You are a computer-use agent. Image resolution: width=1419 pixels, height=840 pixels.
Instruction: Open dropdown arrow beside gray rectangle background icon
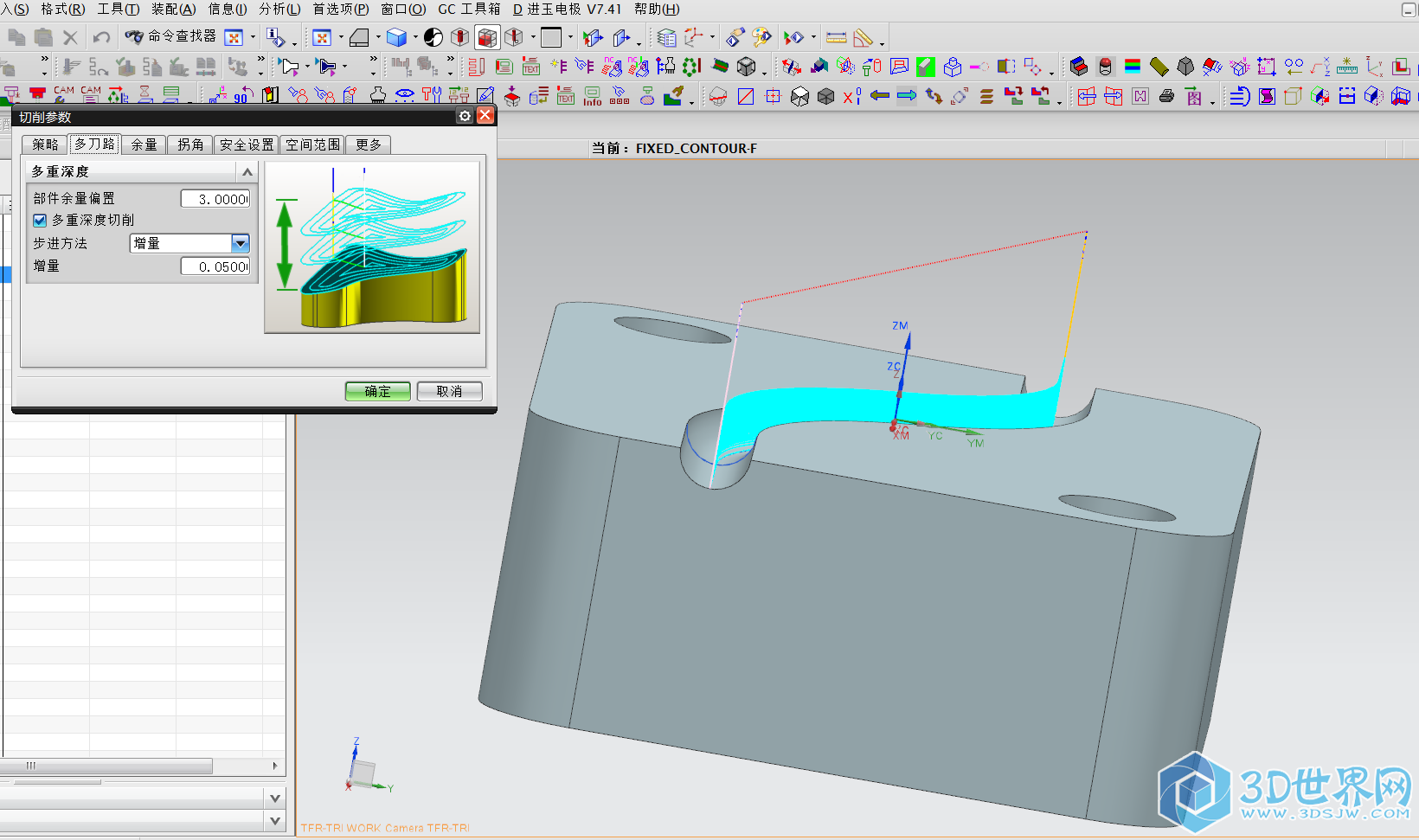(x=570, y=37)
